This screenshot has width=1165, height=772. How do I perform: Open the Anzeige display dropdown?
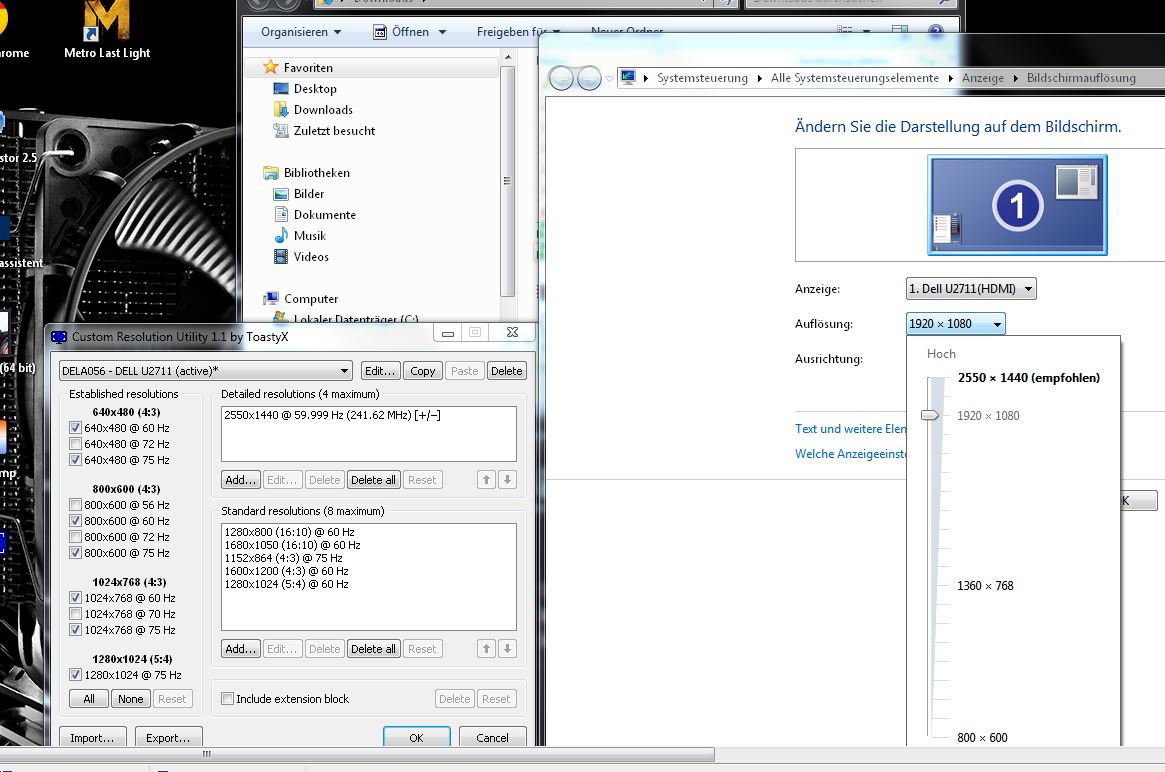coord(971,288)
